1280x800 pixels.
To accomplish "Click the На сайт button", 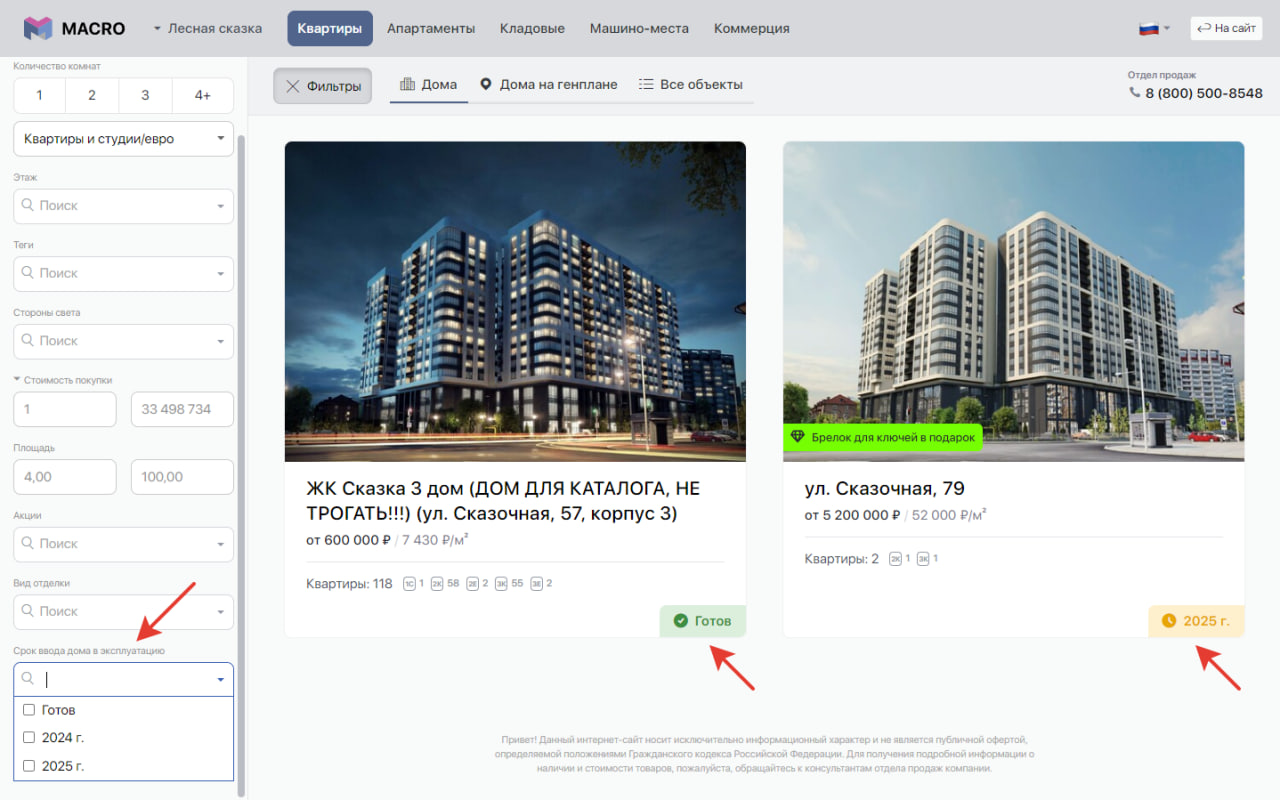I will [1226, 28].
